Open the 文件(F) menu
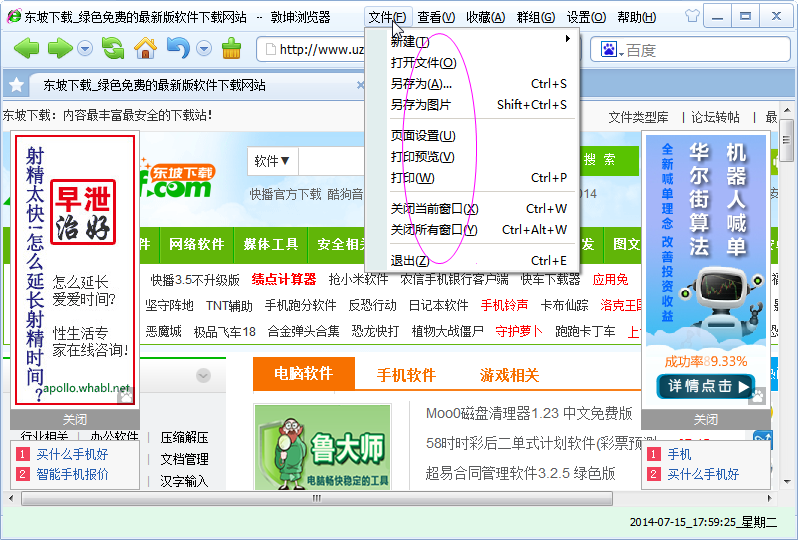 (x=387, y=17)
